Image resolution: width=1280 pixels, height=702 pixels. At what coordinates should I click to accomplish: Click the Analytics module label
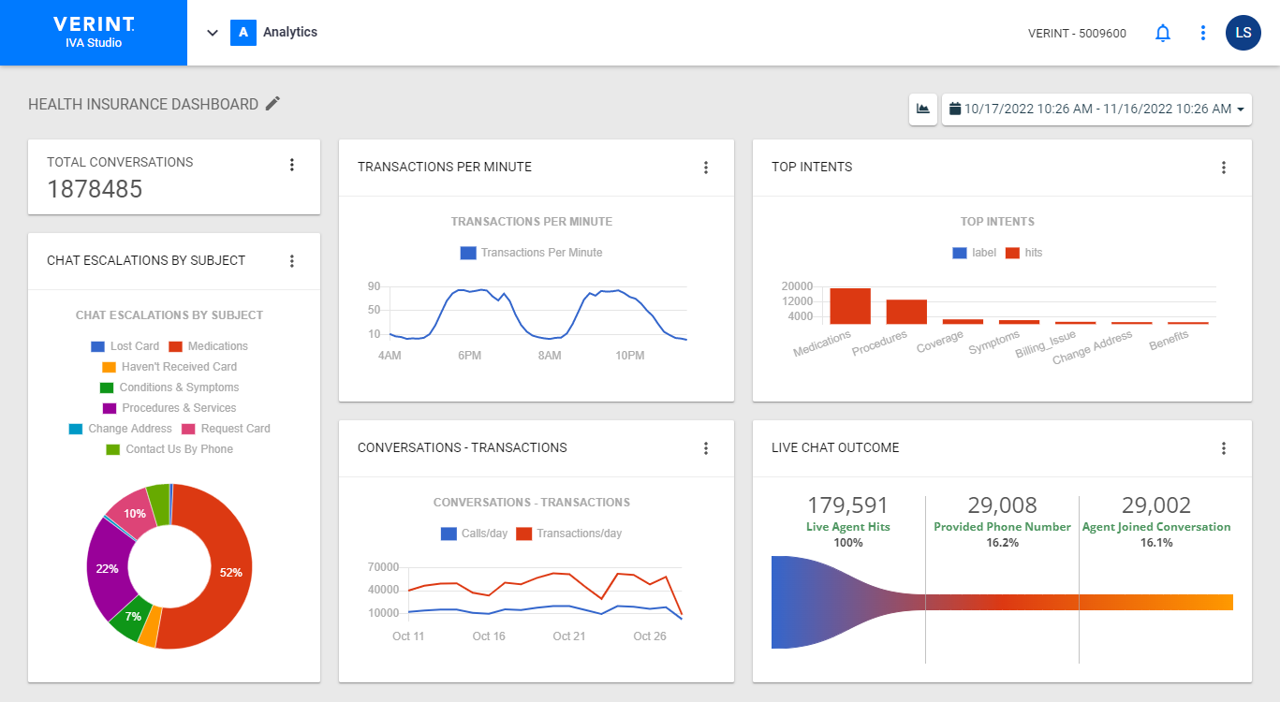pyautogui.click(x=290, y=33)
